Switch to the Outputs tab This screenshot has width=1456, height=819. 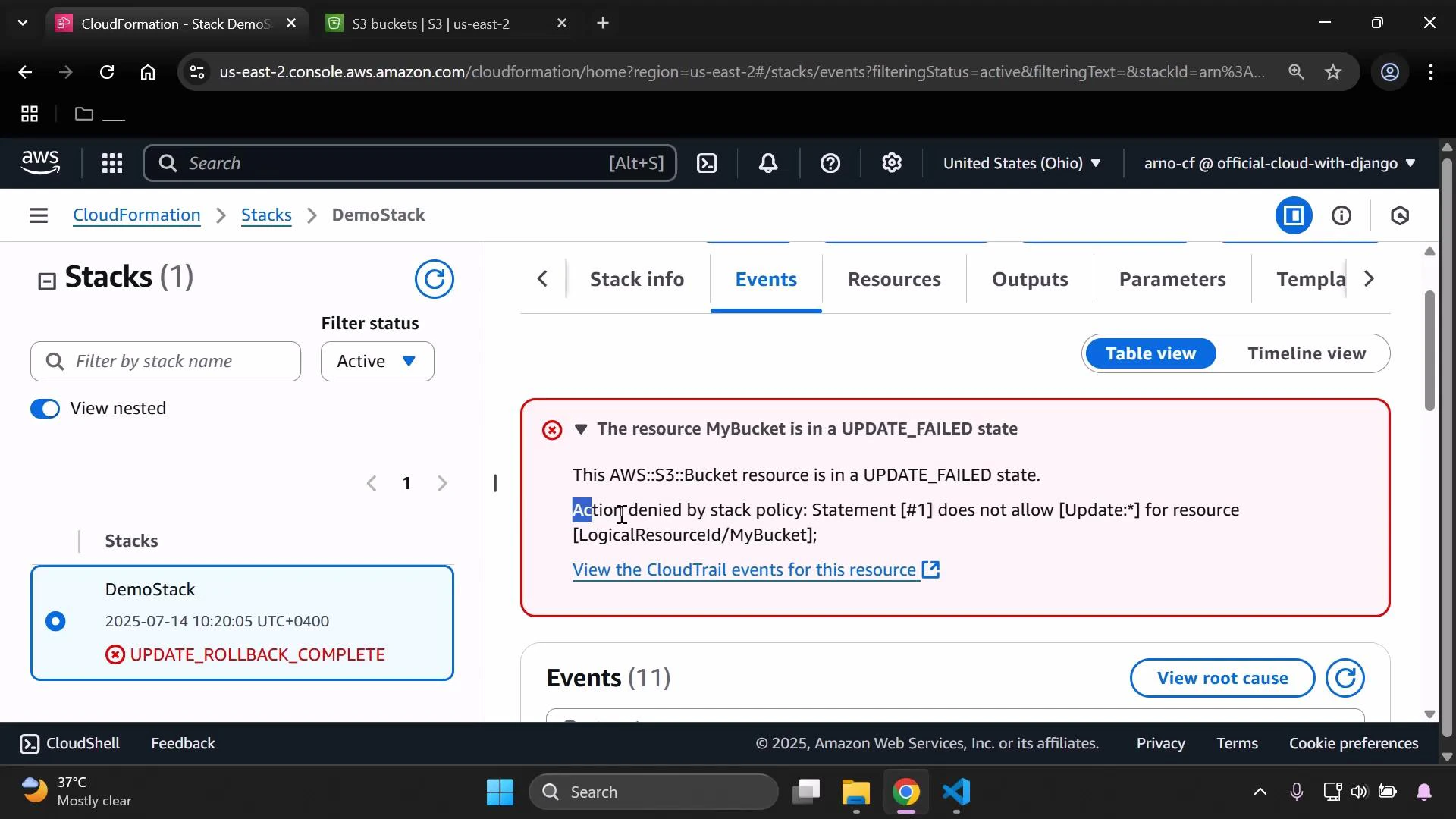pos(1029,279)
